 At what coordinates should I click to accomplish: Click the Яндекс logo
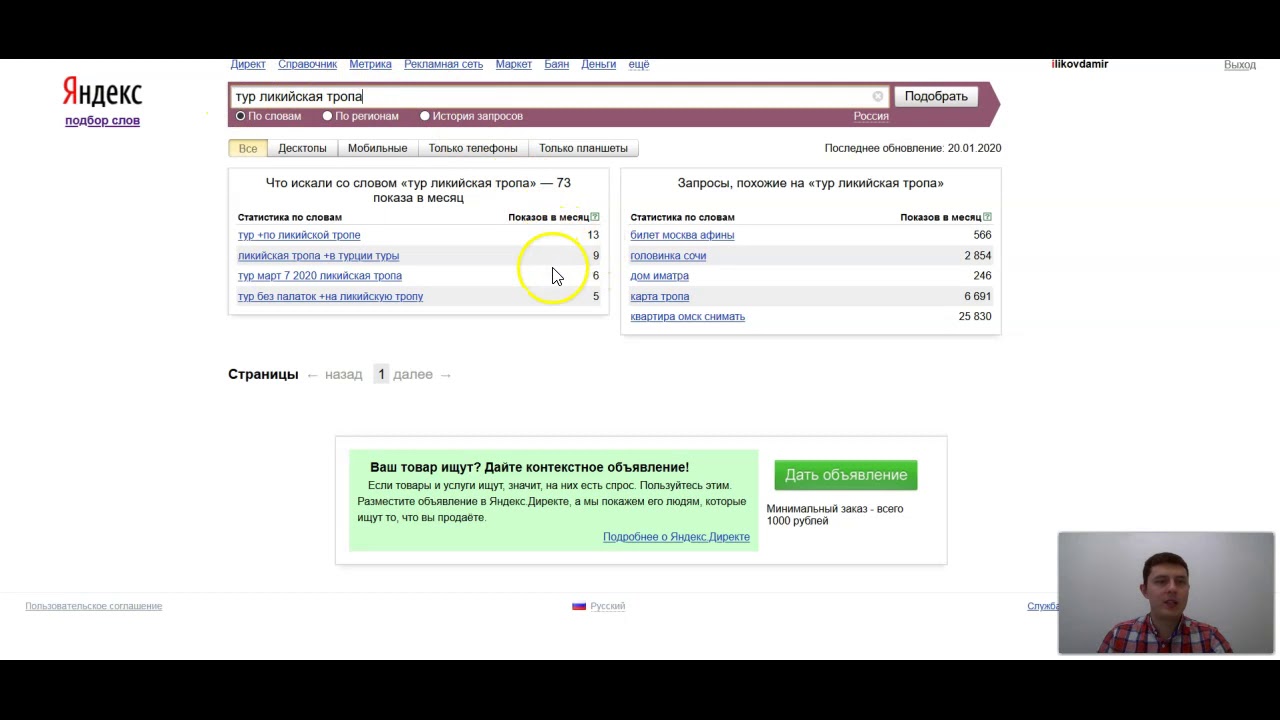click(x=102, y=93)
